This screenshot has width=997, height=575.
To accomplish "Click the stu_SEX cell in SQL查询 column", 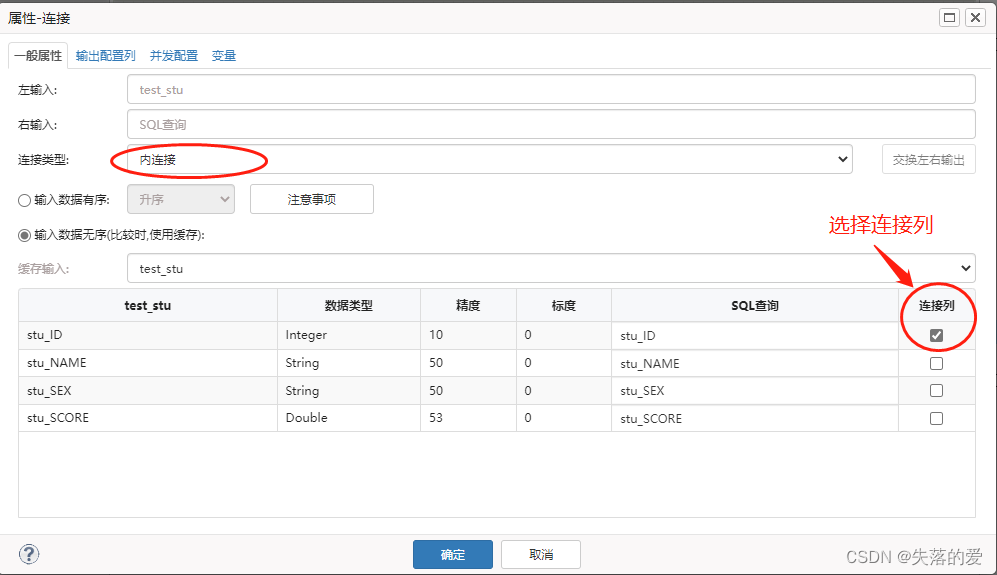I will pos(755,391).
